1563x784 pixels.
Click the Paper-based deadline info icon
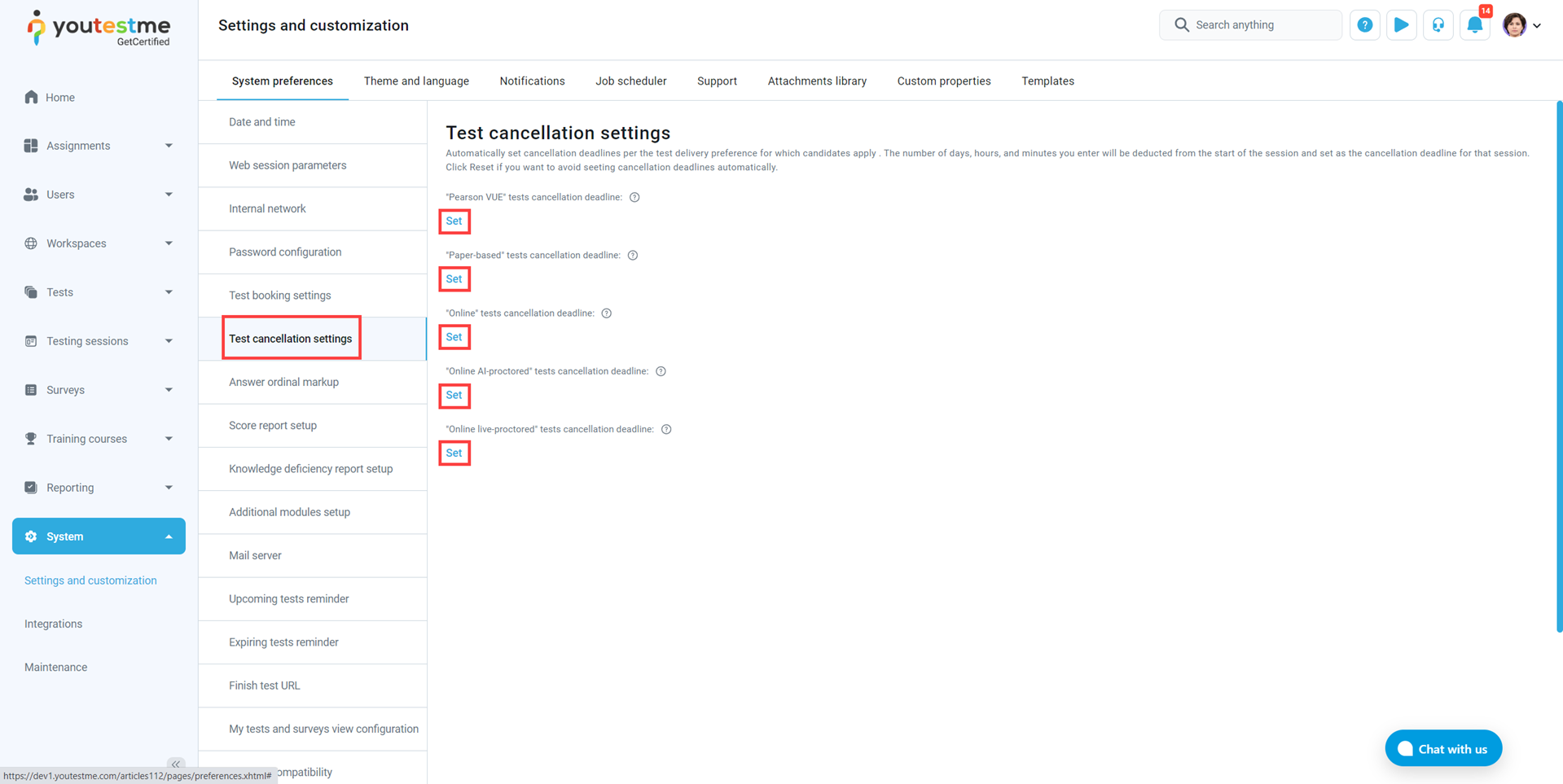[633, 256]
